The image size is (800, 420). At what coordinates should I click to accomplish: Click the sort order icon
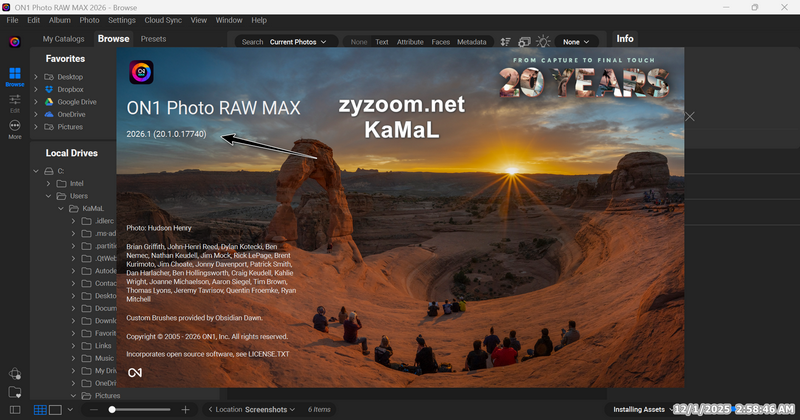click(x=504, y=42)
